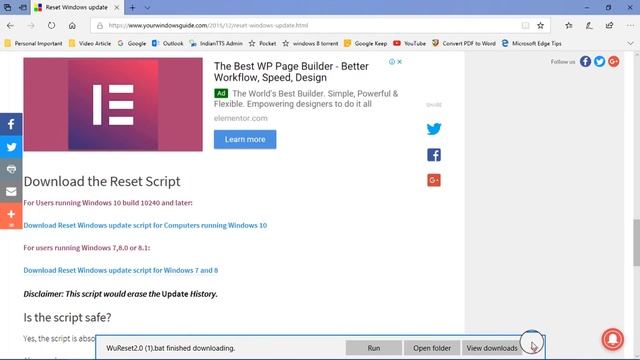Close the ad with the X icon
Screen dimensions: 640x360
pyautogui.click(x=400, y=62)
